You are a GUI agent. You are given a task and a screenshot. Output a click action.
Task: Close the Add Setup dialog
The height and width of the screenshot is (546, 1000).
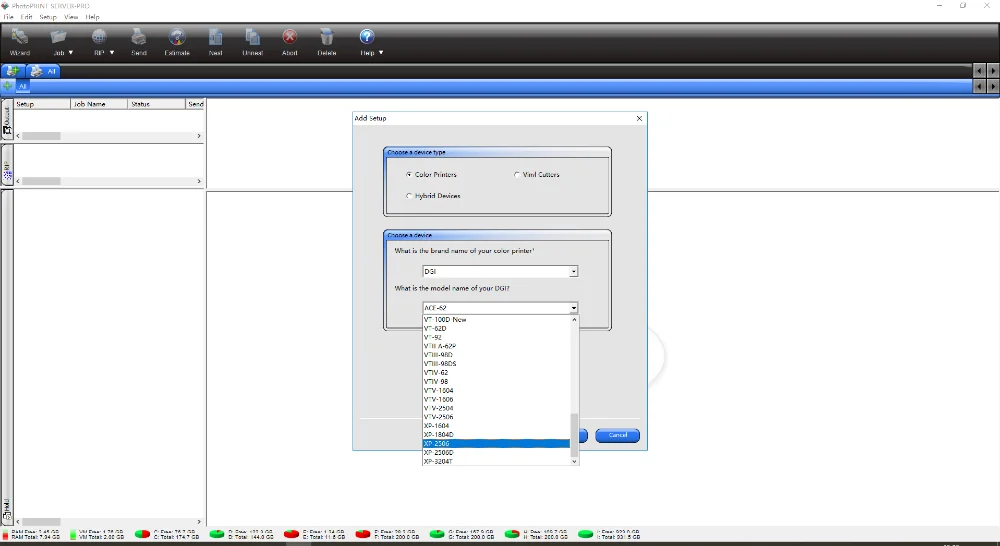click(640, 118)
